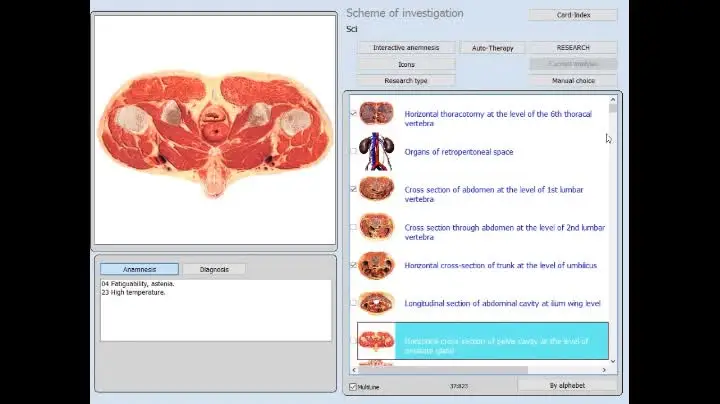720x404 pixels.
Task: Check the Organs of retroperitoneal space checkbox
Action: (x=353, y=151)
